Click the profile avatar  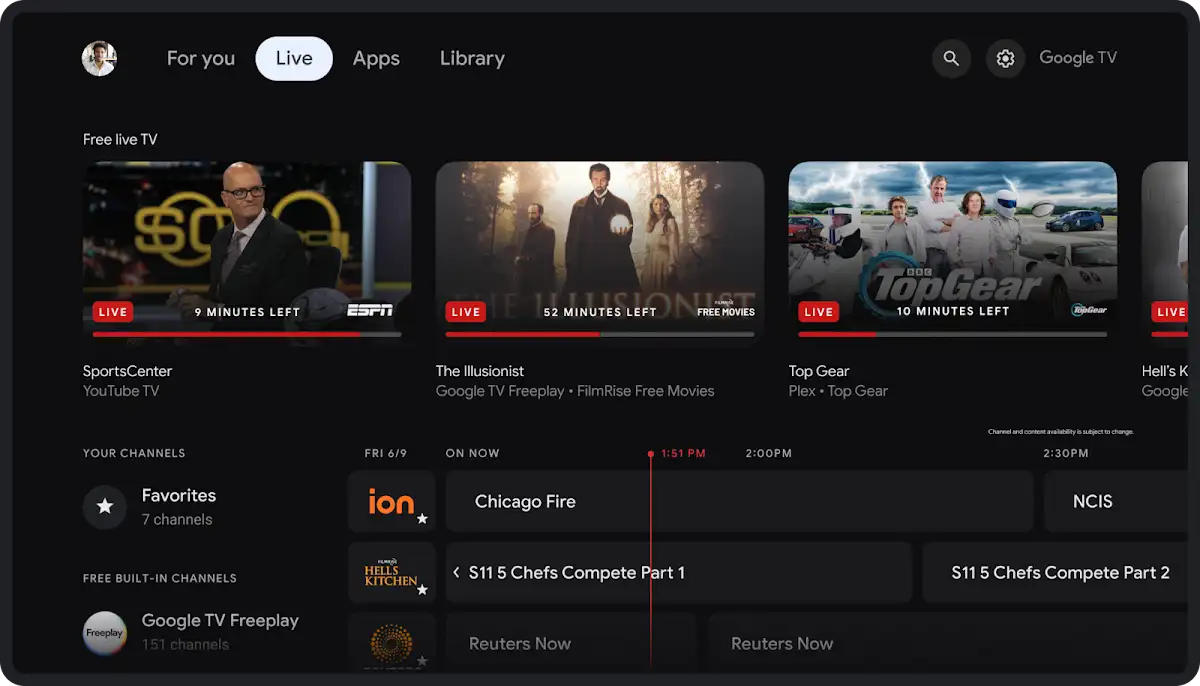[98, 58]
